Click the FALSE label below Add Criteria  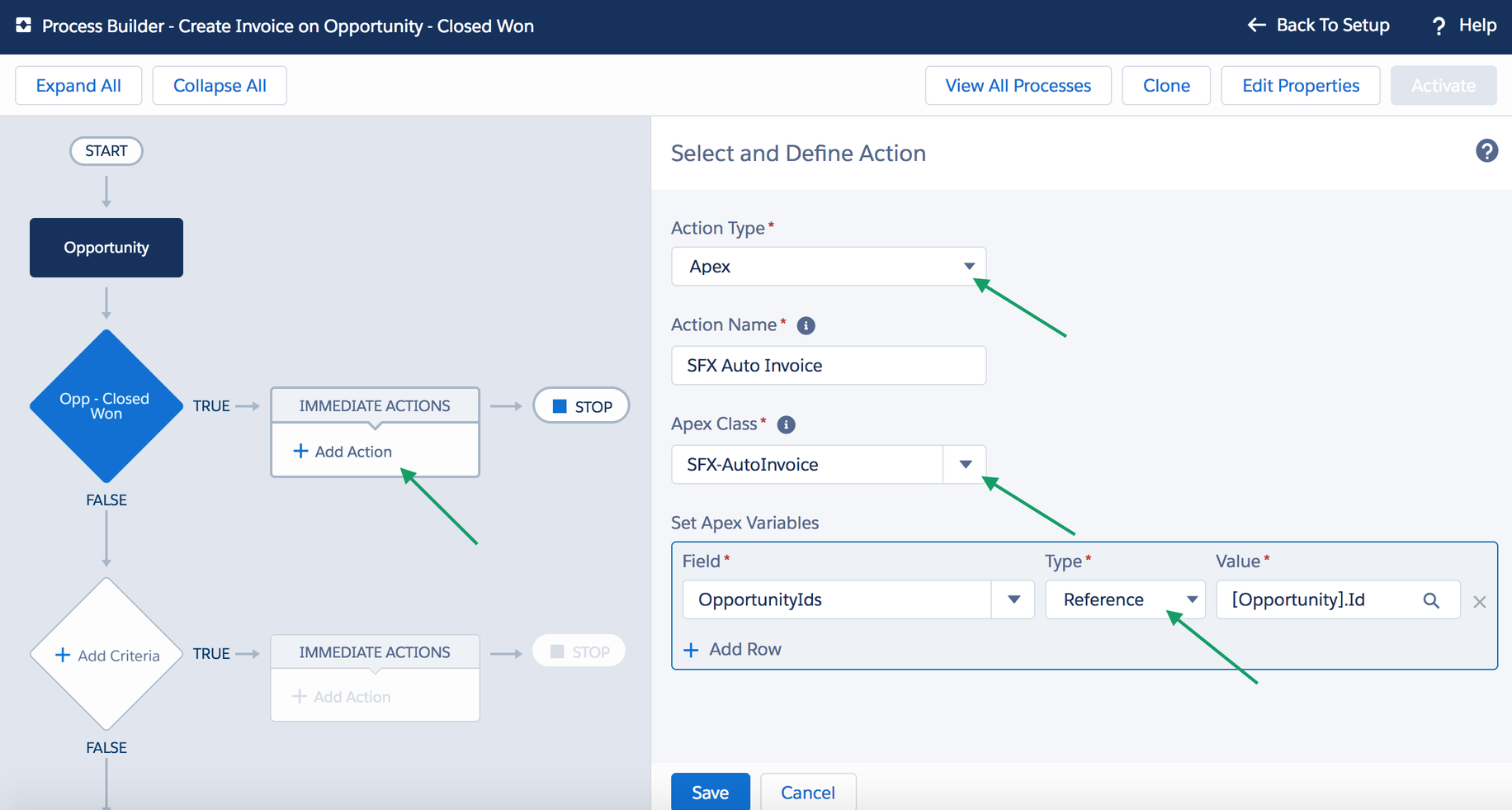106,748
